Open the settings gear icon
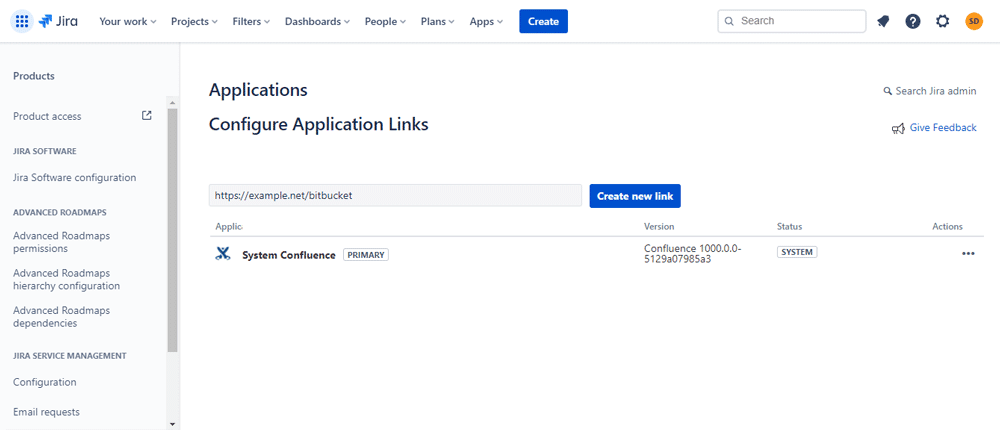The height and width of the screenshot is (430, 1000). [943, 21]
